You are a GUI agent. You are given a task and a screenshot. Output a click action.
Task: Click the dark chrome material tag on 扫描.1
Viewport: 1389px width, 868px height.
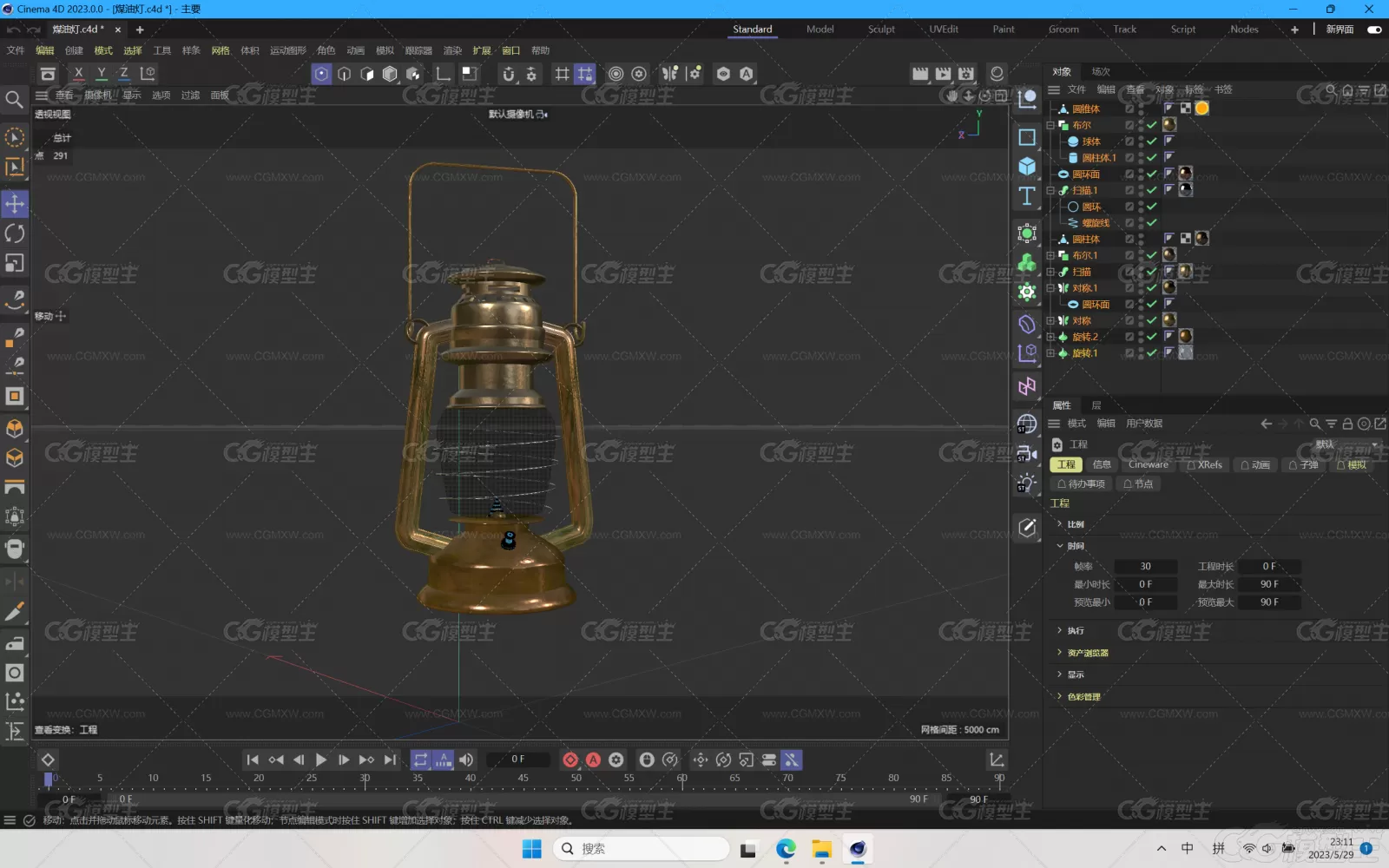pyautogui.click(x=1186, y=190)
